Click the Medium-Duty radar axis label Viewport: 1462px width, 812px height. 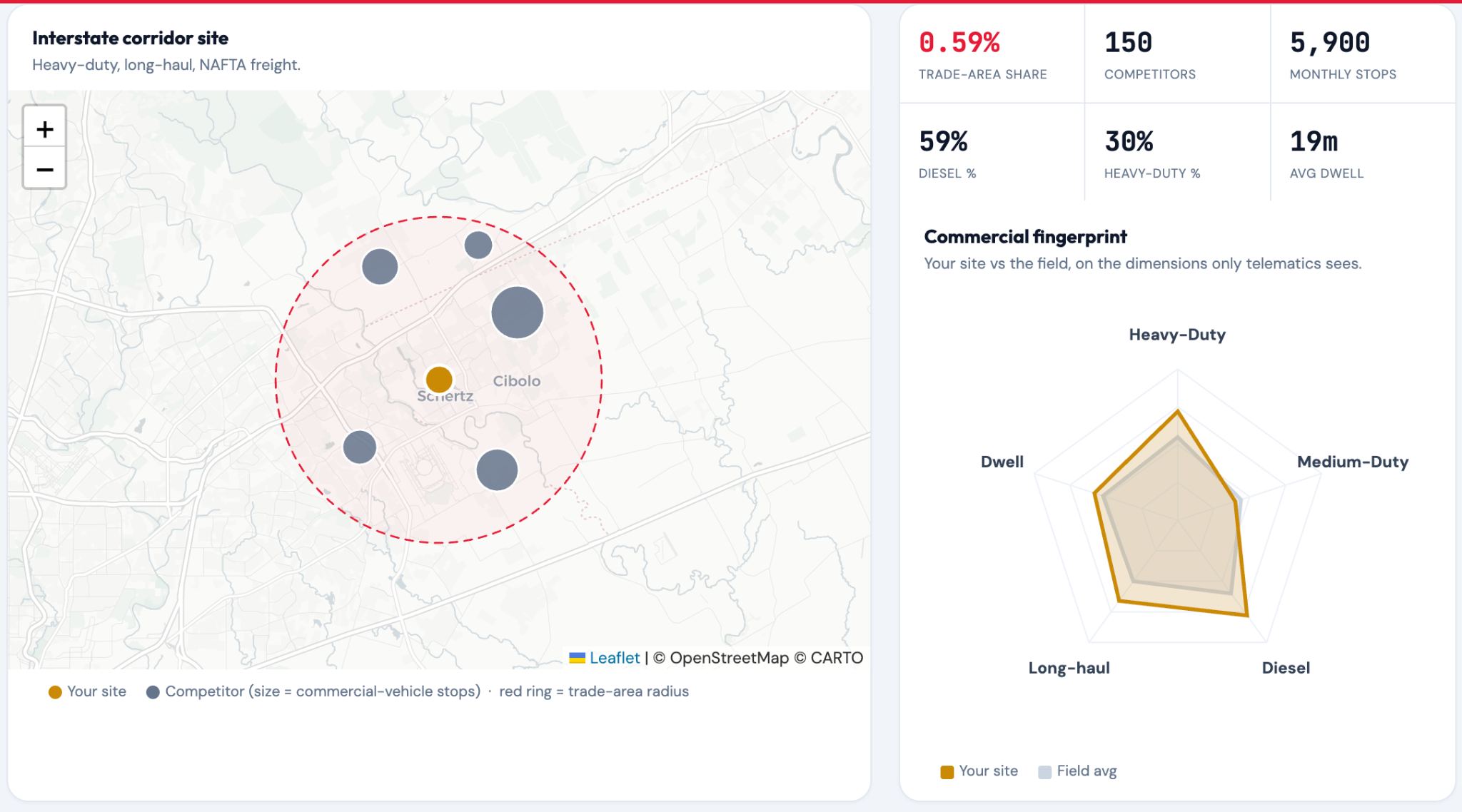pyautogui.click(x=1353, y=462)
